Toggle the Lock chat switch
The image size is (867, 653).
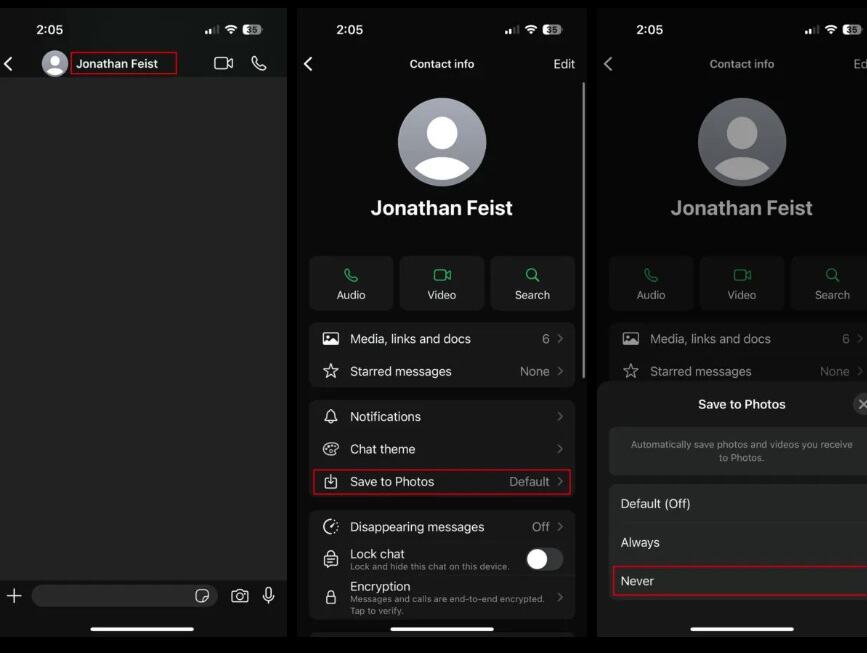pyautogui.click(x=544, y=559)
